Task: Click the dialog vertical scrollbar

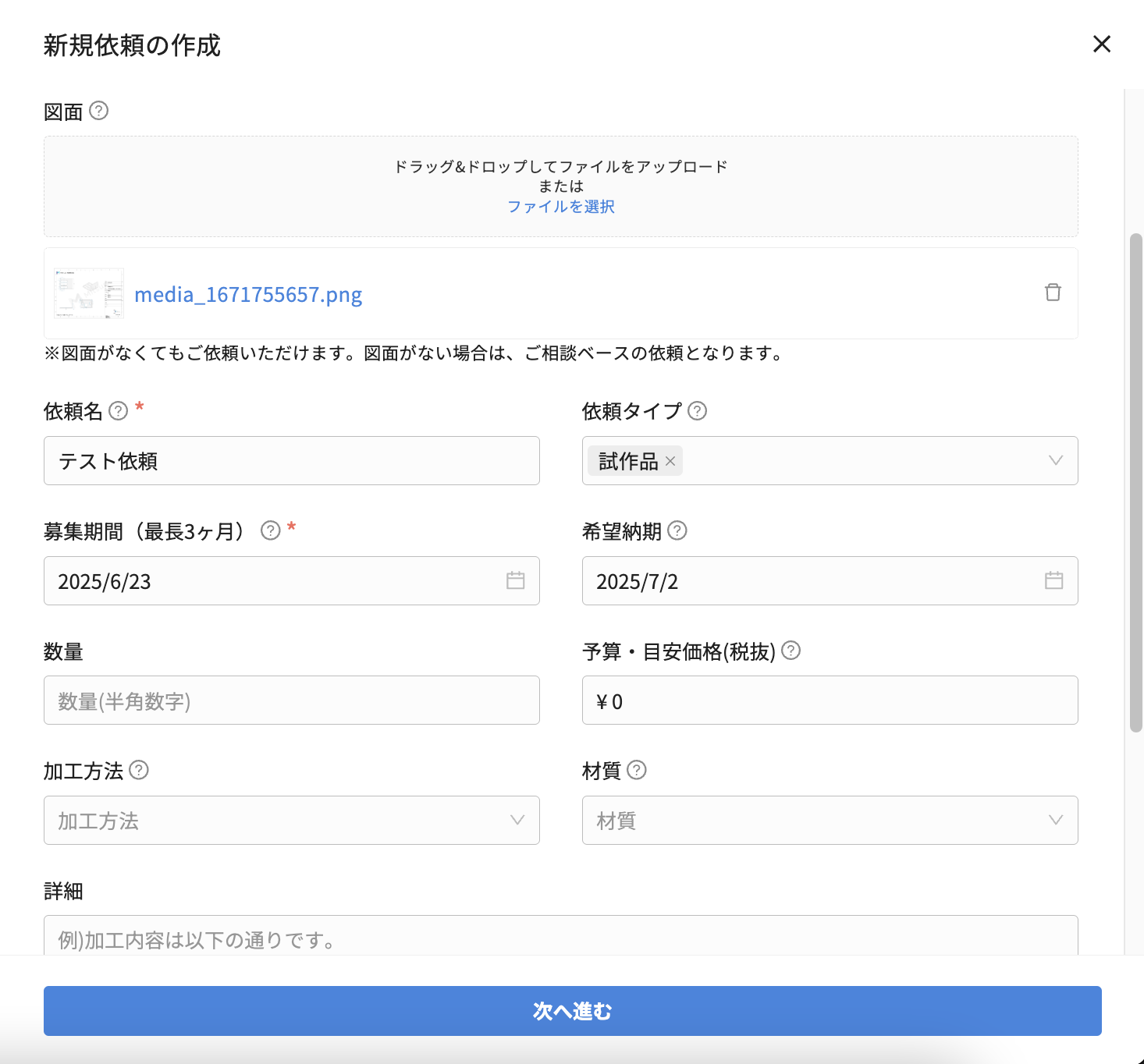Action: point(1136,482)
